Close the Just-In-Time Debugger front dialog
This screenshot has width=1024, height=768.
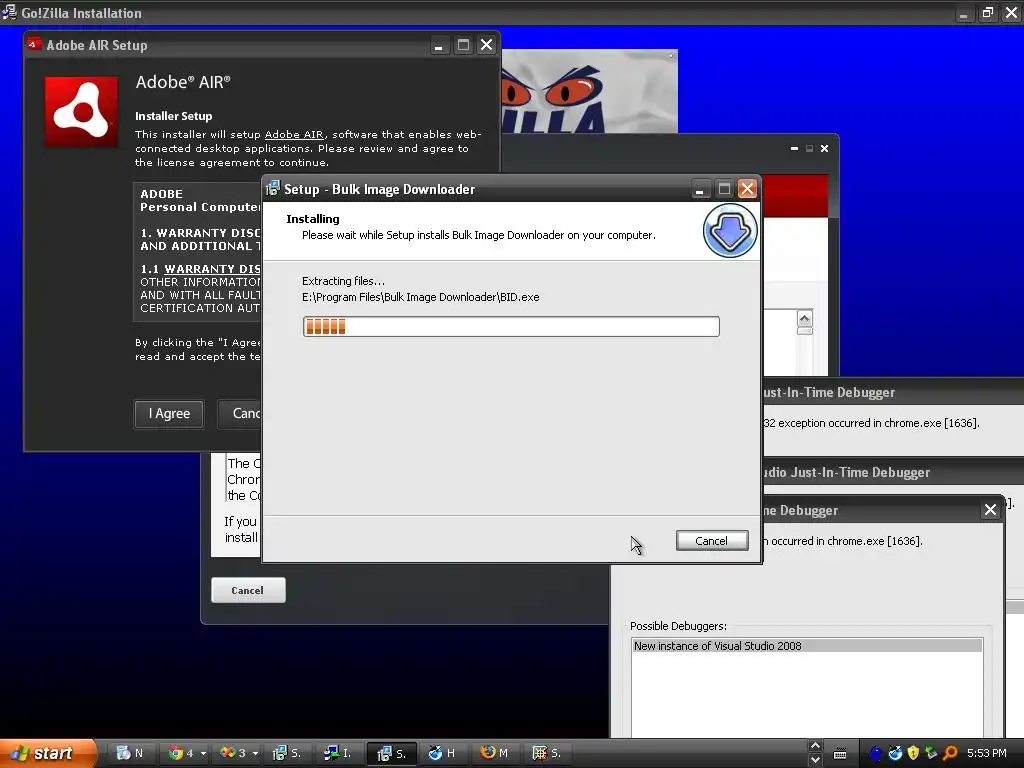(x=990, y=509)
